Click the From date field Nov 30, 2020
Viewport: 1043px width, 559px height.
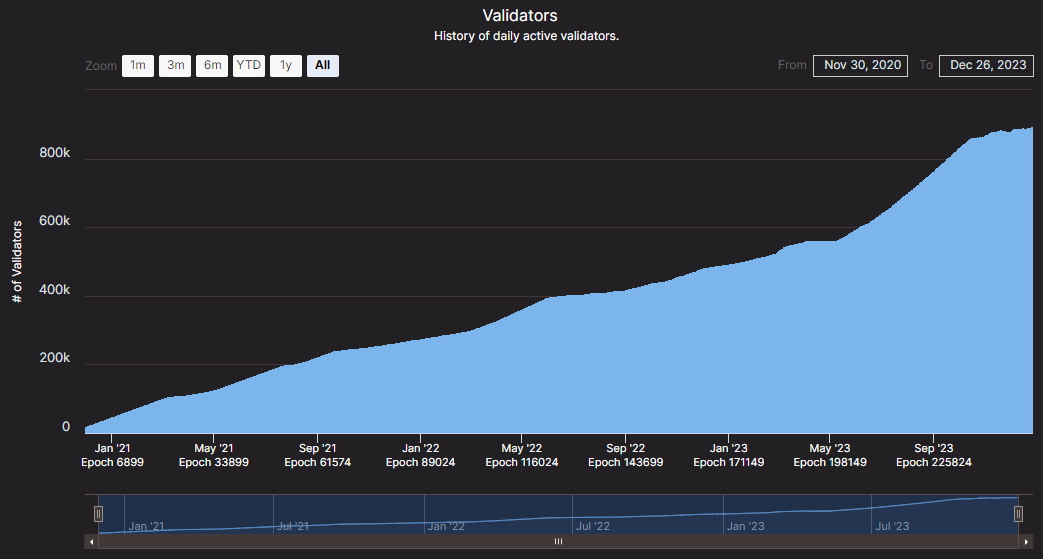click(860, 65)
